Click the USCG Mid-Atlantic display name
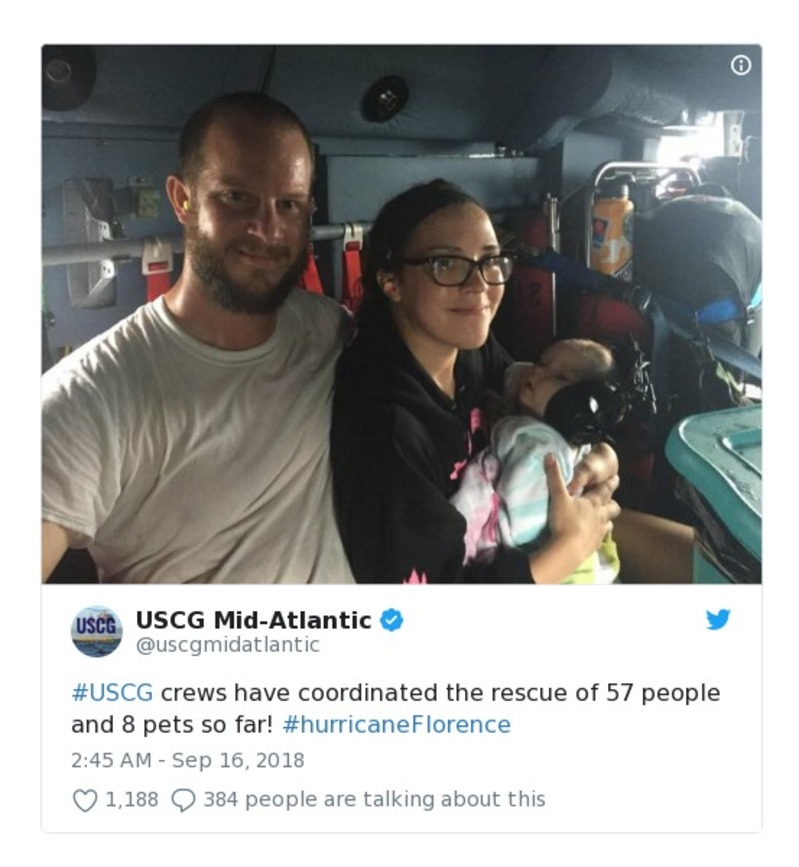This screenshot has height=867, width=799. (253, 620)
